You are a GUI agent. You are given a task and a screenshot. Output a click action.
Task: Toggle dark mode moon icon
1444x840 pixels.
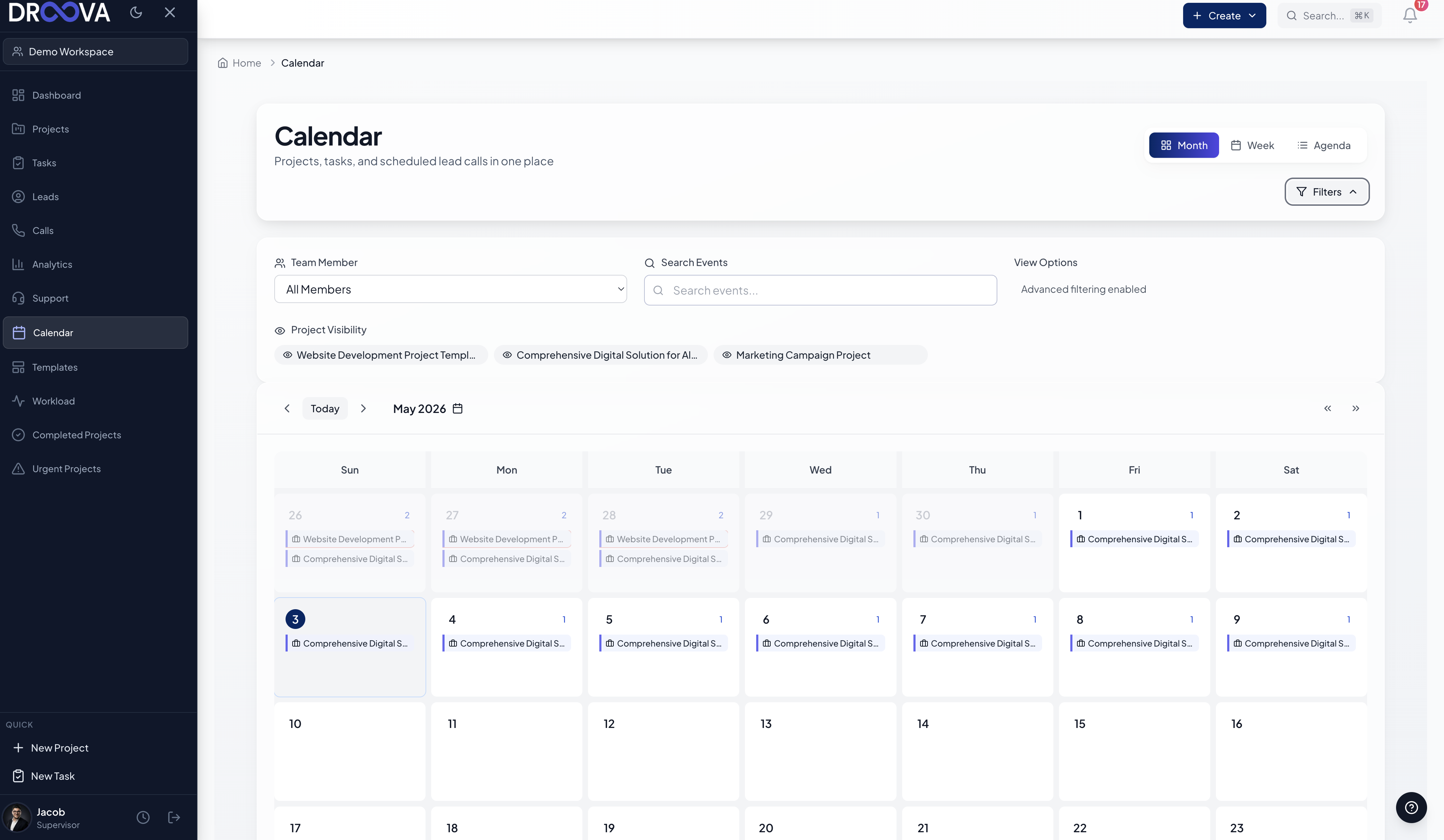[x=136, y=13]
